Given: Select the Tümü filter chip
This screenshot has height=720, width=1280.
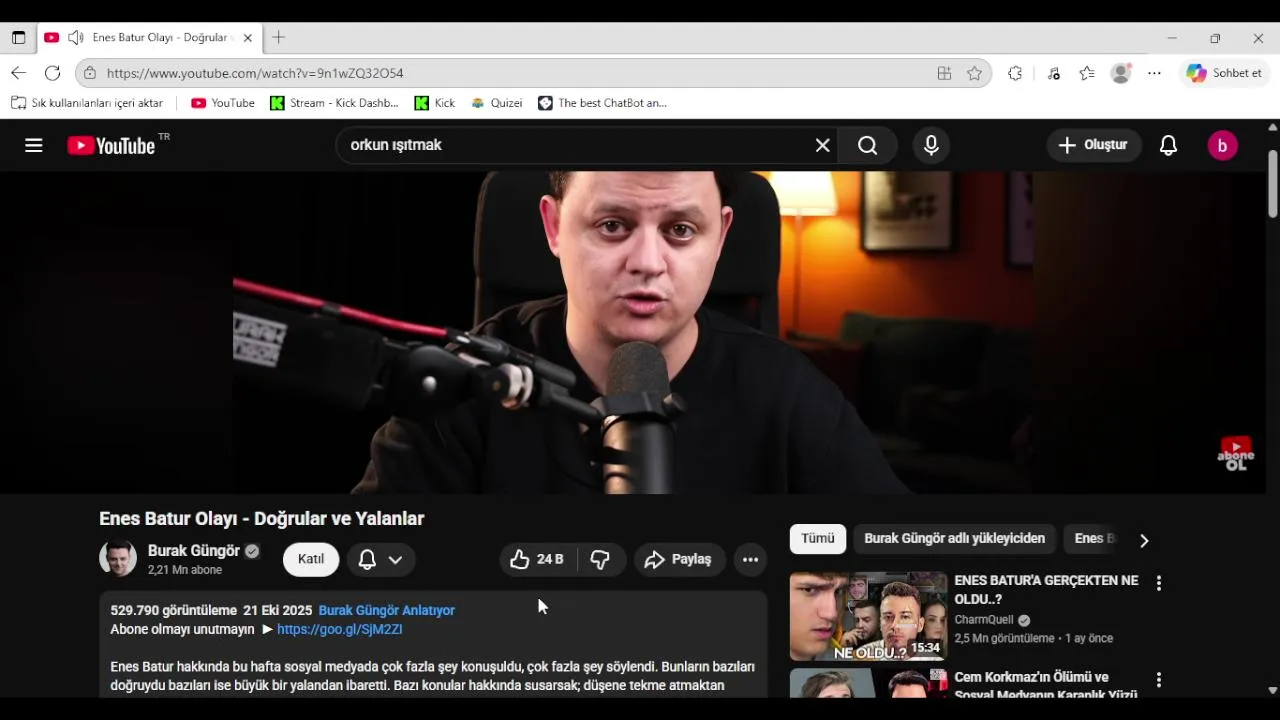Looking at the screenshot, I should pyautogui.click(x=818, y=538).
